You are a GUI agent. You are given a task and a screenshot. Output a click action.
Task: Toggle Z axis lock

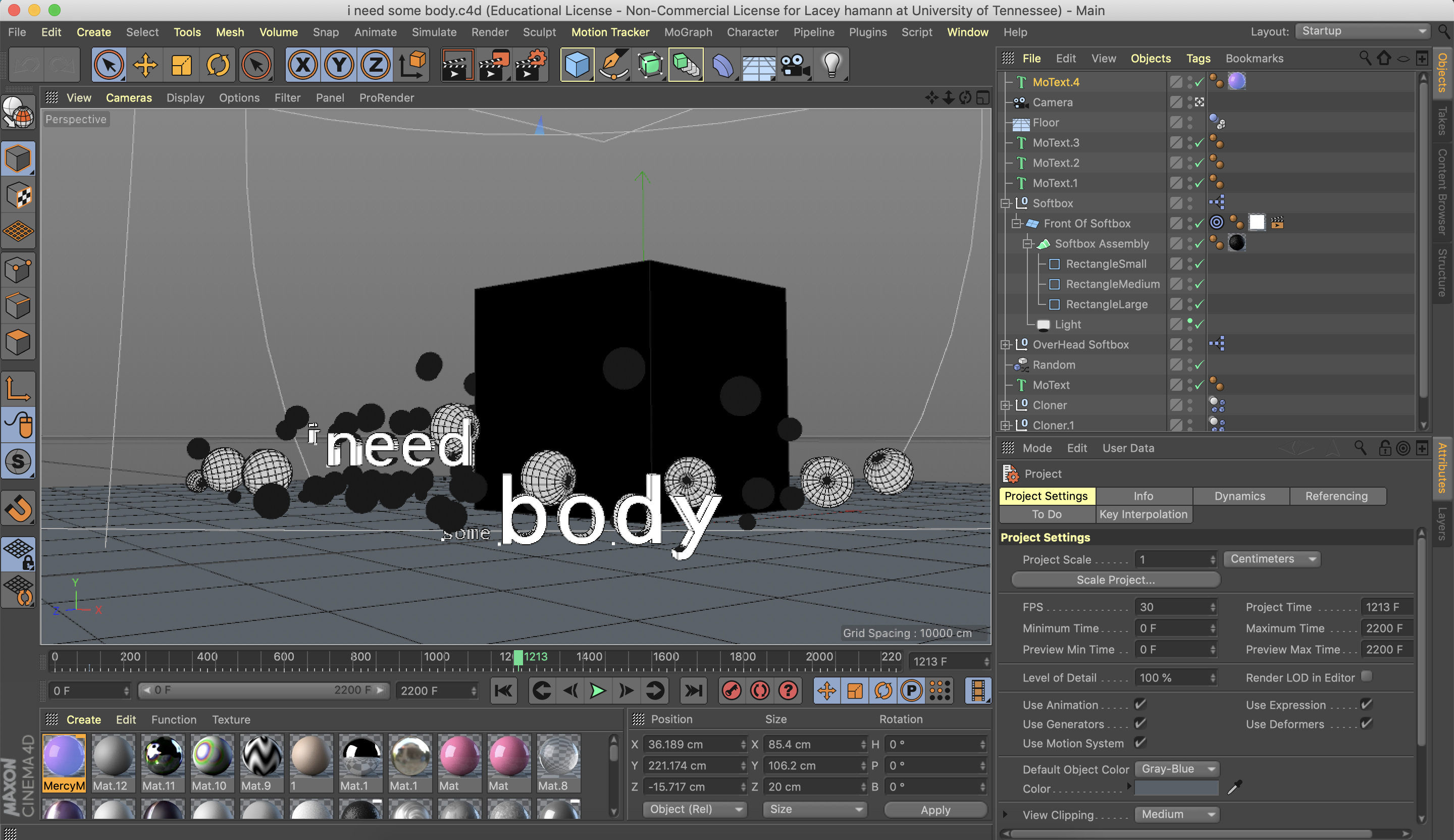click(376, 65)
